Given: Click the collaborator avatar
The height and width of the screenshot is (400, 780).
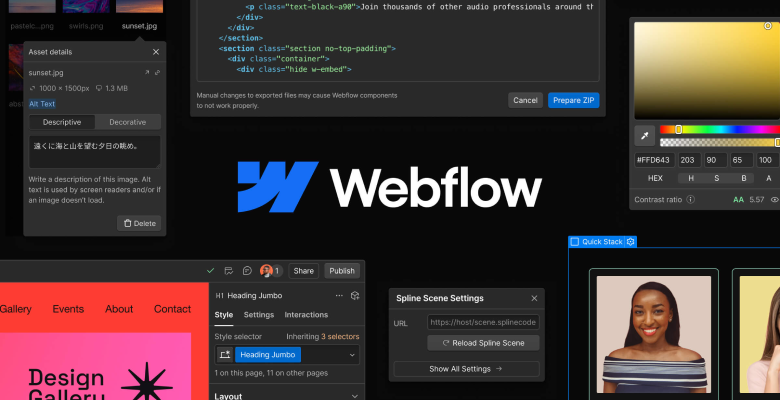Looking at the screenshot, I should 266,271.
